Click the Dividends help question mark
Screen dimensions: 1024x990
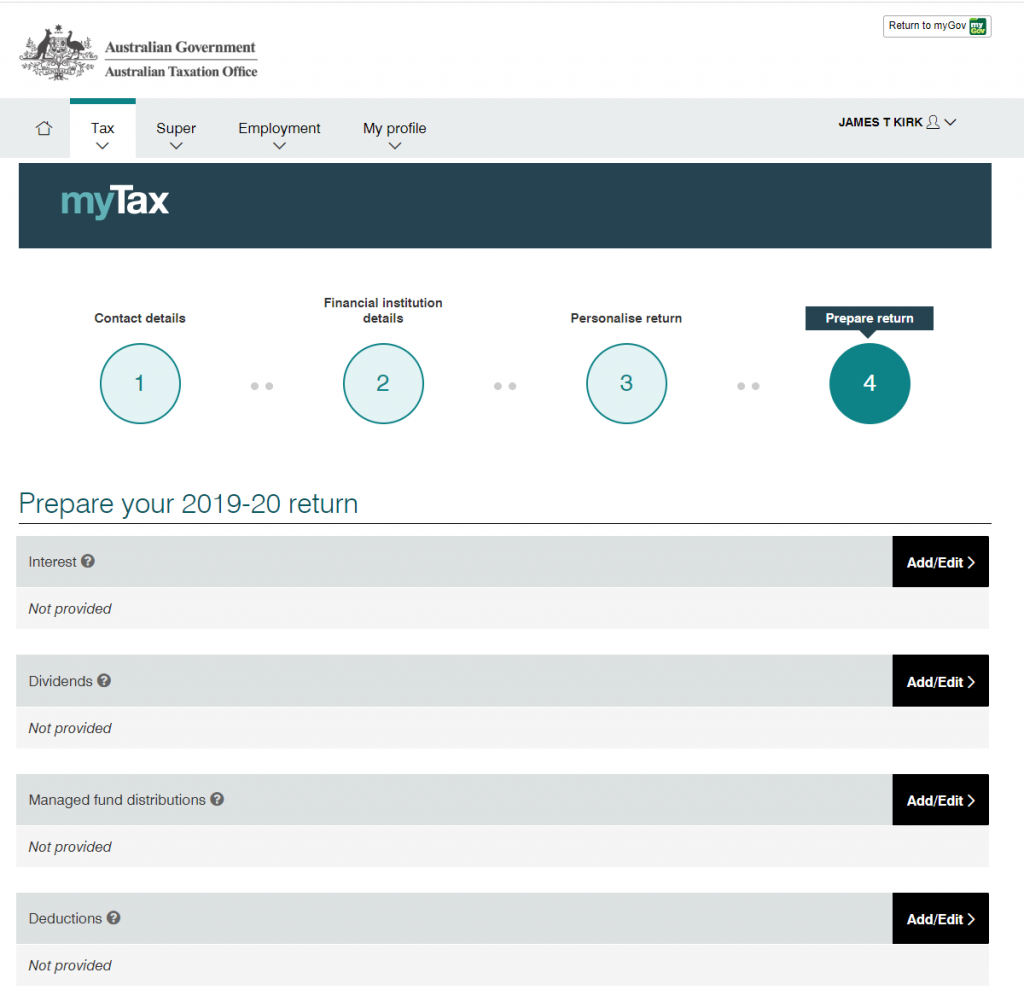105,681
